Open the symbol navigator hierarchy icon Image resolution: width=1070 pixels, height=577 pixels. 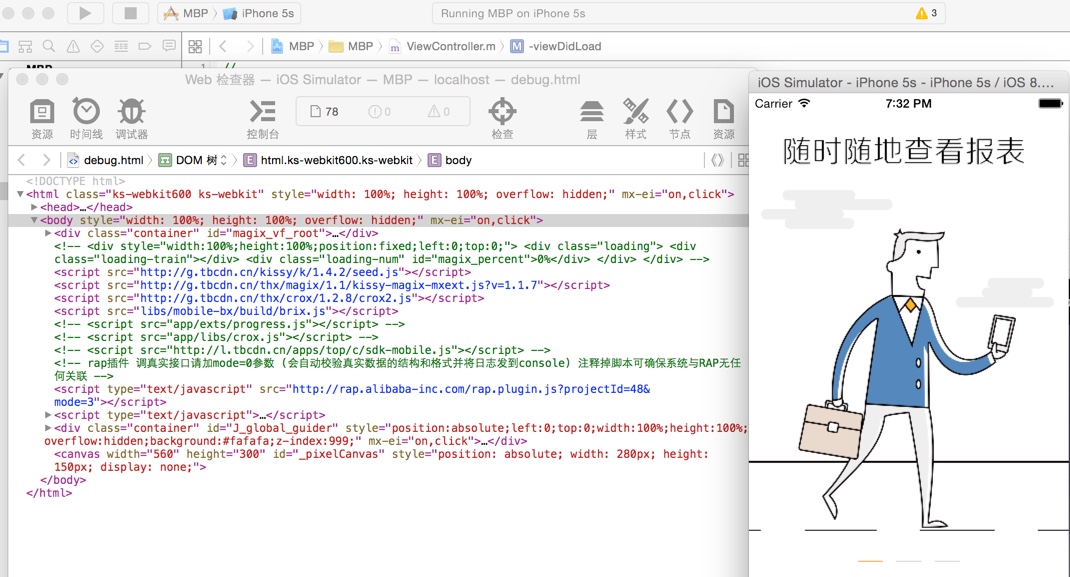(25, 46)
